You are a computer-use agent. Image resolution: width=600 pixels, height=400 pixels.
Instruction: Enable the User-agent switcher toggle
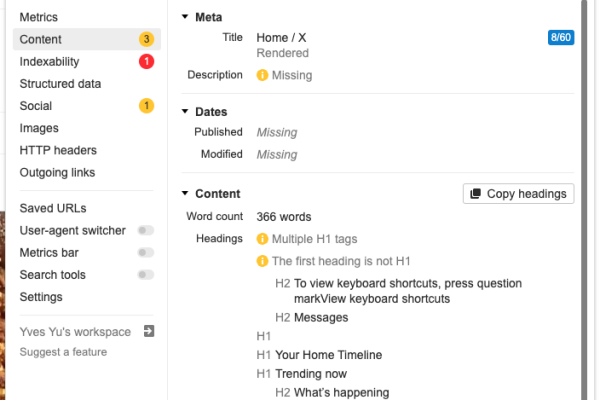(146, 230)
